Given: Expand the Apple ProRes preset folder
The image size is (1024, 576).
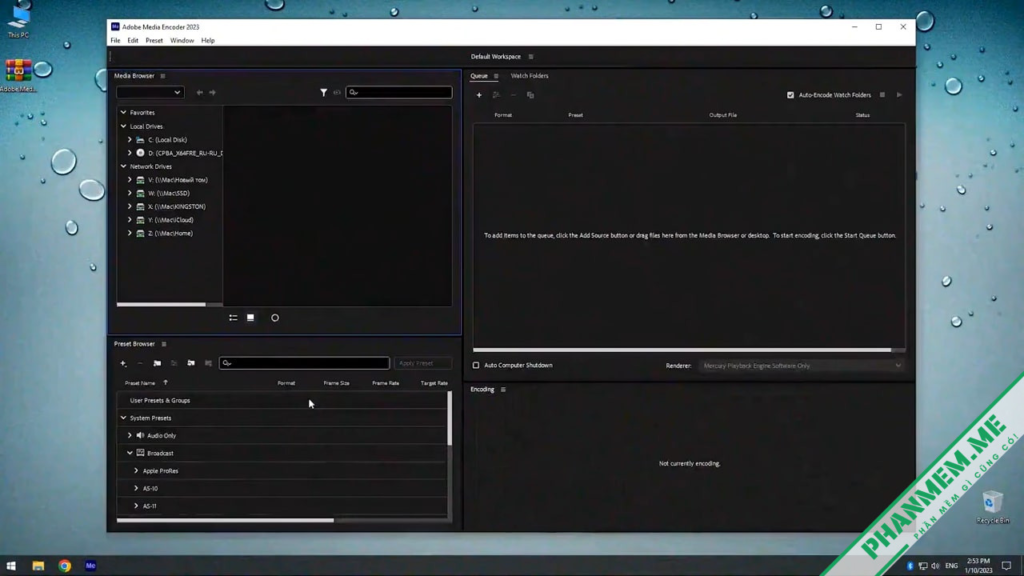Looking at the screenshot, I should tap(136, 471).
